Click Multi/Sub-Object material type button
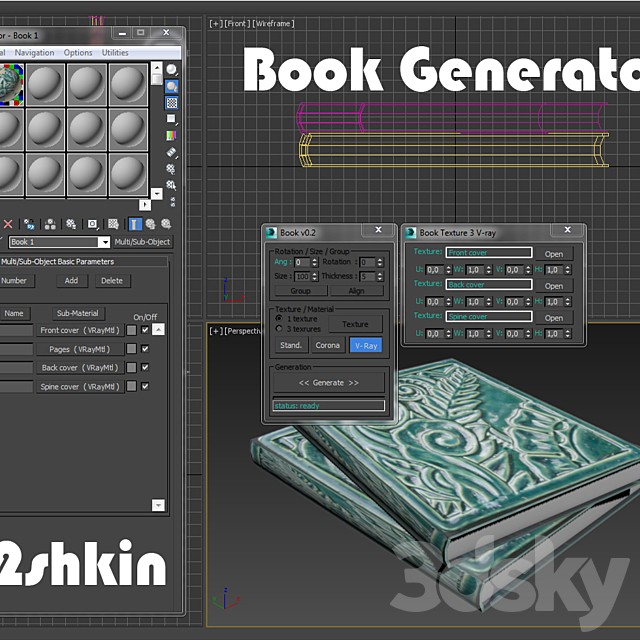This screenshot has width=640, height=640. click(142, 242)
